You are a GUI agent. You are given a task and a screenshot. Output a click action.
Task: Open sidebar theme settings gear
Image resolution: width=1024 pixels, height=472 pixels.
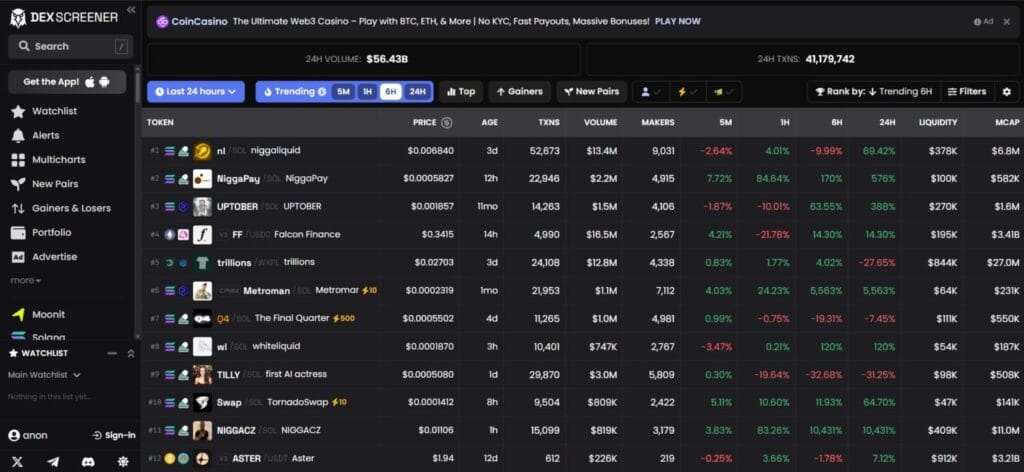point(123,461)
